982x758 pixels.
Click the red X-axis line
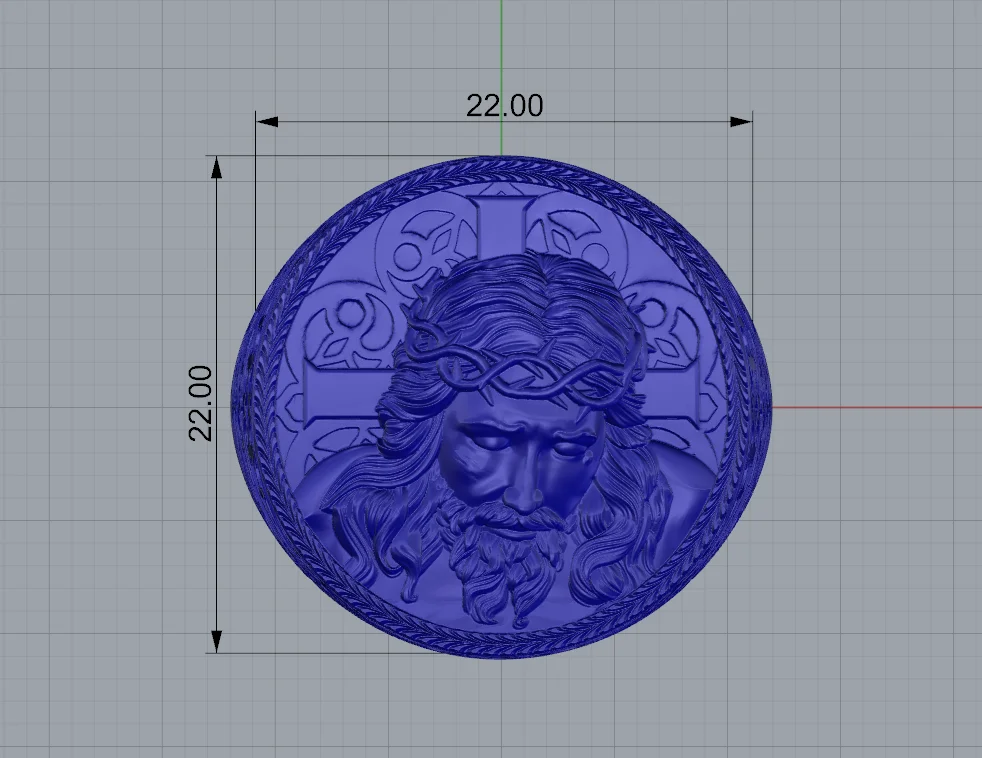(877, 407)
